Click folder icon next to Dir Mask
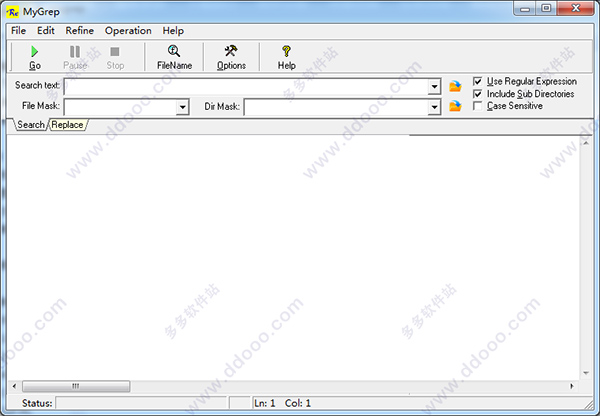Image resolution: width=600 pixels, height=416 pixels. (455, 106)
